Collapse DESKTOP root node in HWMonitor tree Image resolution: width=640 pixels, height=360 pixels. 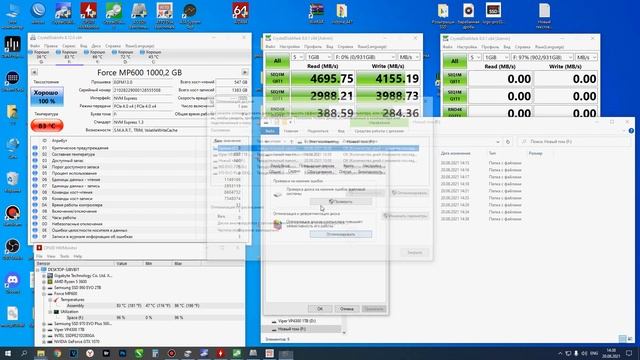pos(38,270)
